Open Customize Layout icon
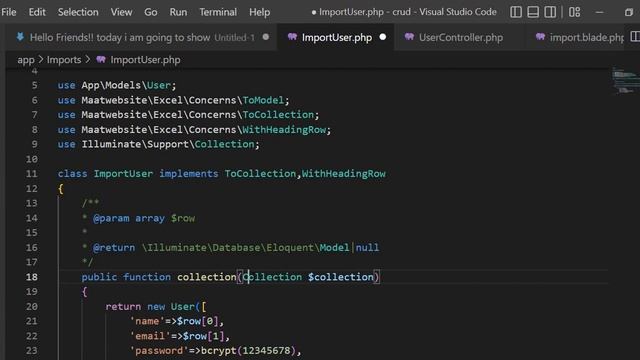The image size is (640, 360). tap(575, 12)
